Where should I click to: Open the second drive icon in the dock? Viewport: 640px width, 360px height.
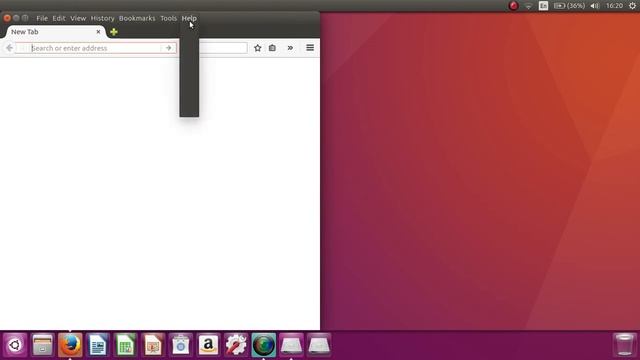coord(319,345)
